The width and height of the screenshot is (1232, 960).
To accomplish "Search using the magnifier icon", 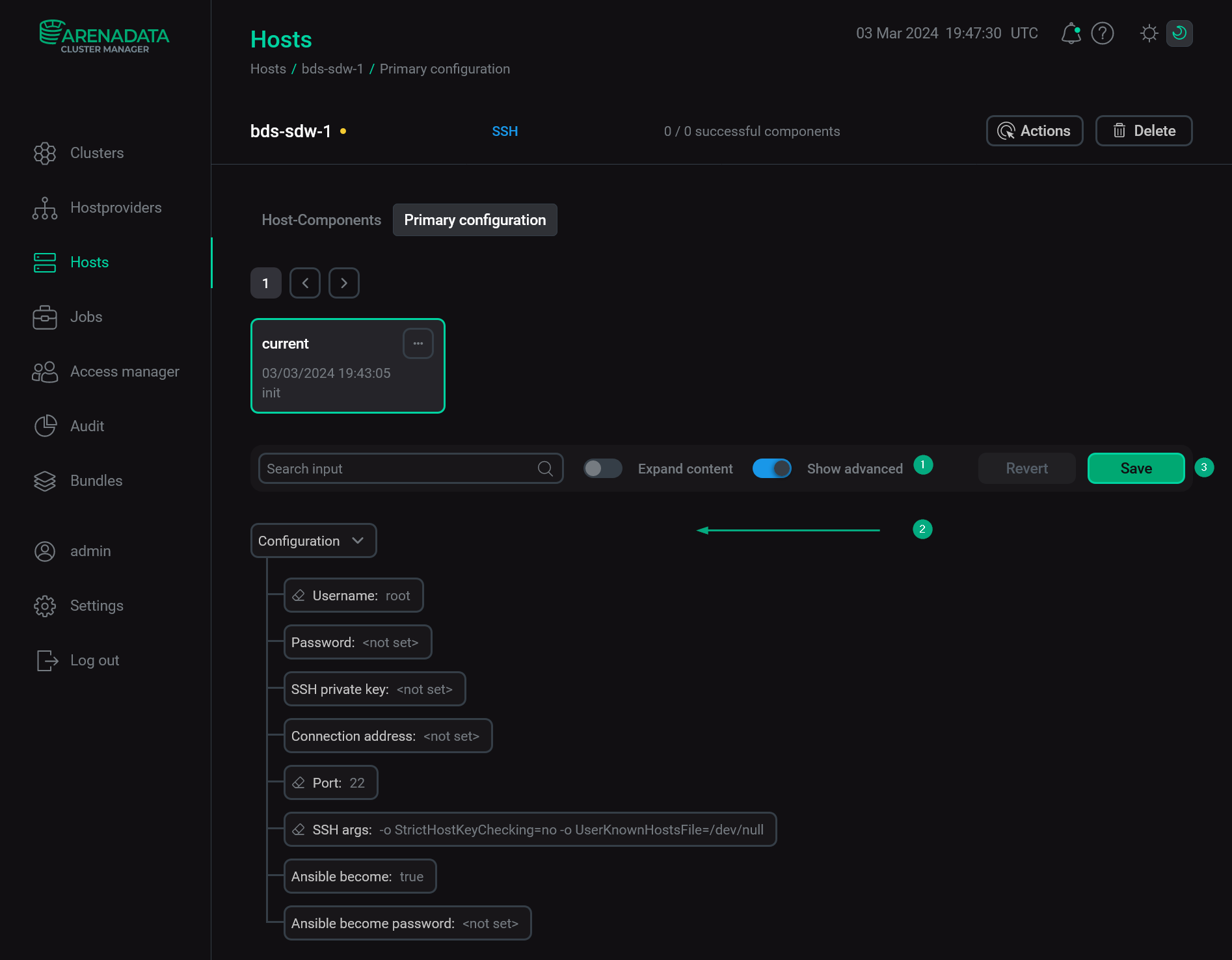I will (x=545, y=469).
